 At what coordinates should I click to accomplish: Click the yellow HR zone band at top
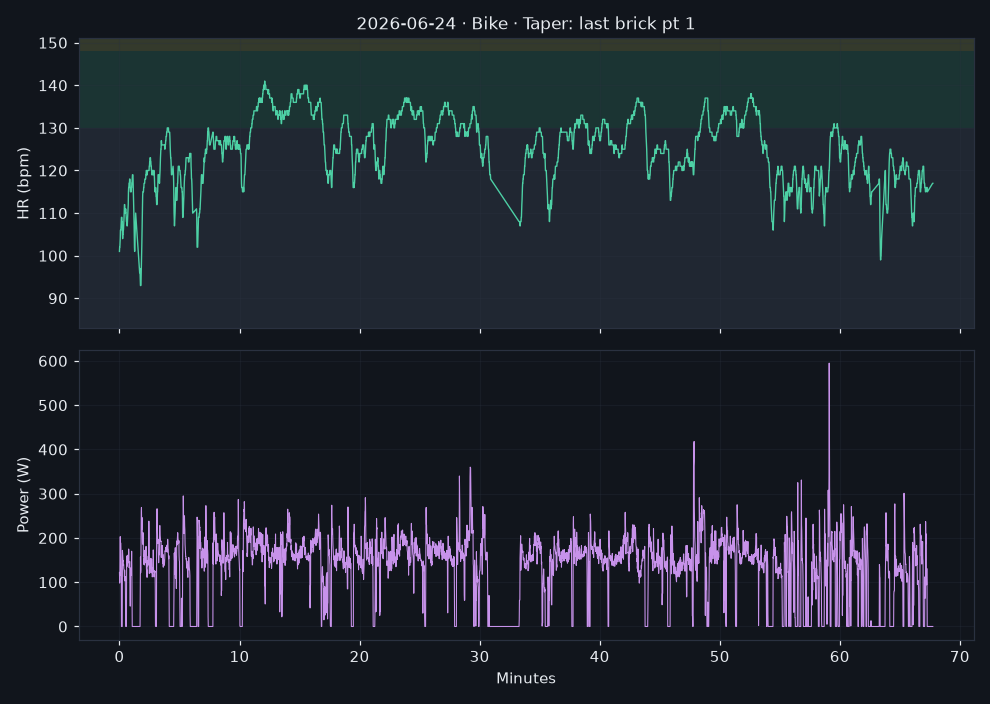(x=527, y=44)
